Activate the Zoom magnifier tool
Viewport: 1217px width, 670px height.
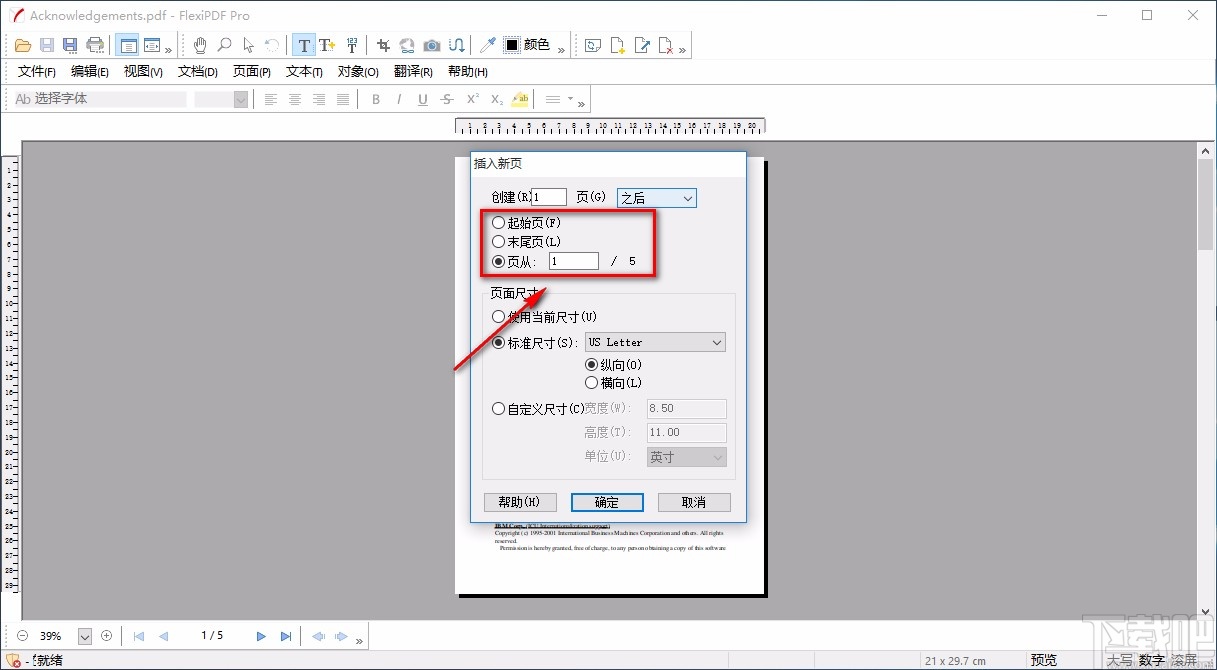click(x=224, y=45)
